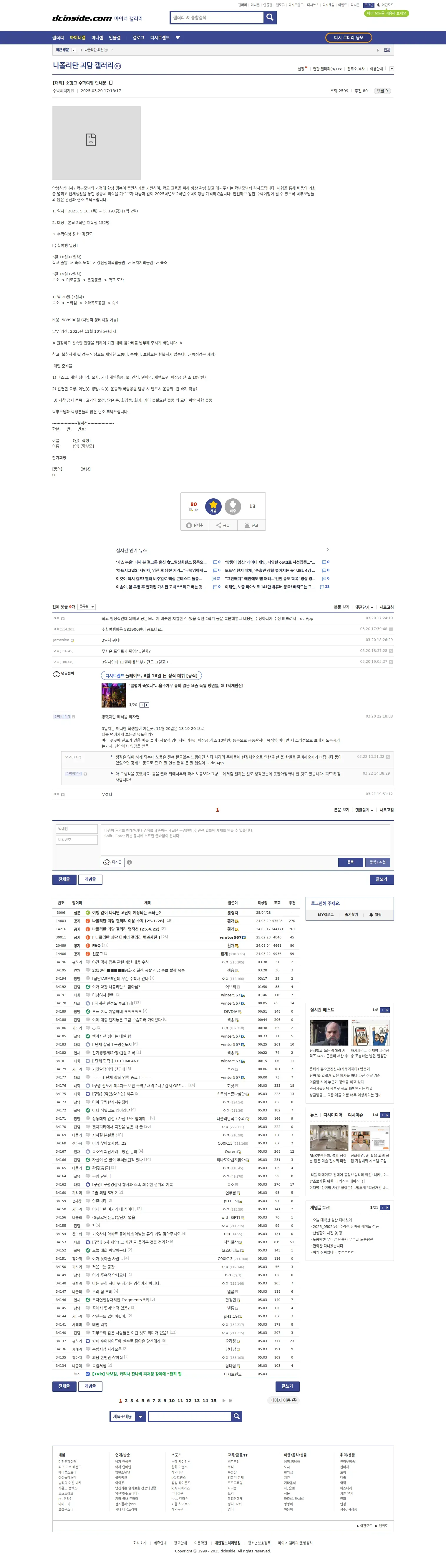446x1568 pixels.
Task: Open the 갤러리 tab in navigation bar
Action: click(x=58, y=38)
